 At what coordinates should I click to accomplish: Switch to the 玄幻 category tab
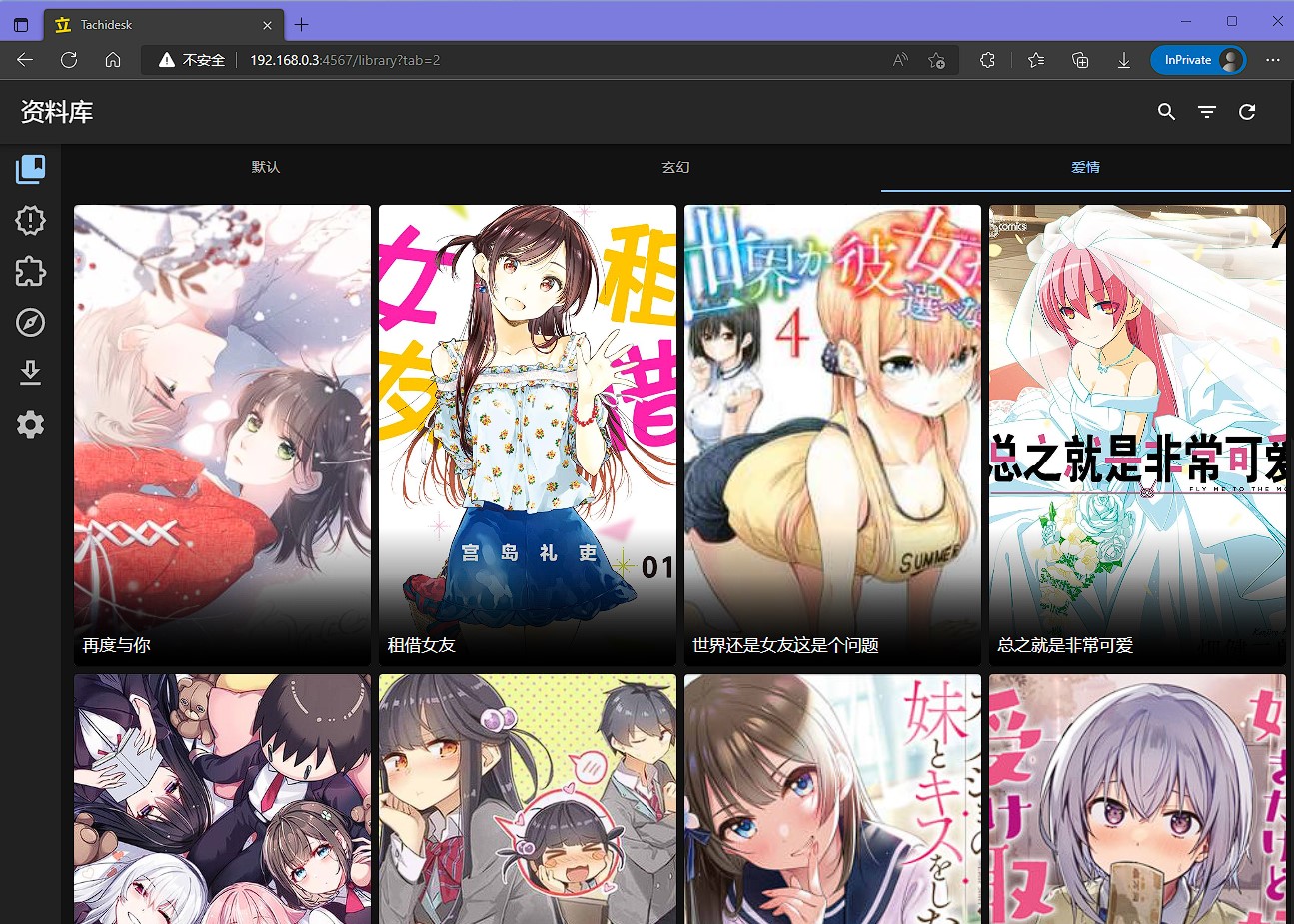coord(675,167)
